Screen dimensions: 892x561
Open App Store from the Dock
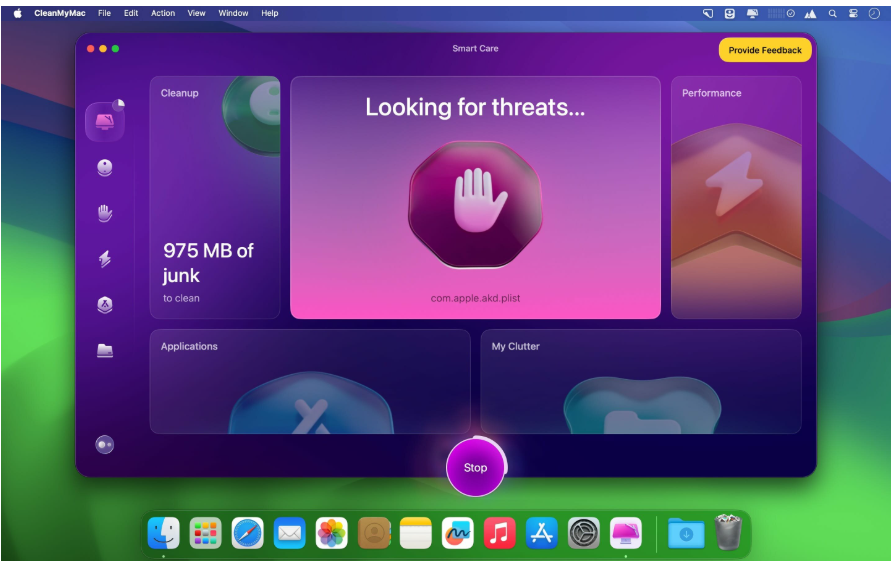click(x=542, y=533)
